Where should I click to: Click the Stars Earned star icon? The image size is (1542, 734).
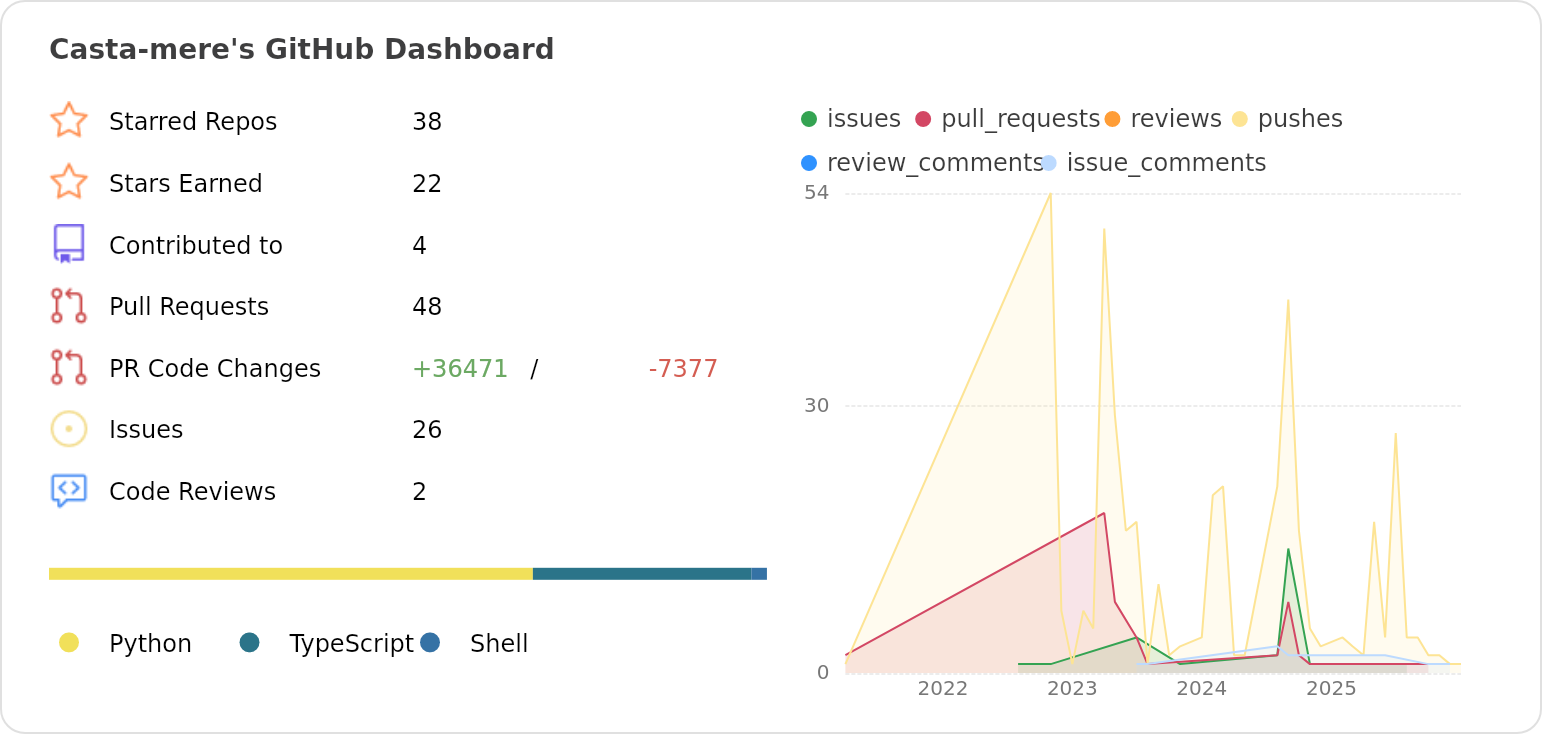(x=69, y=183)
